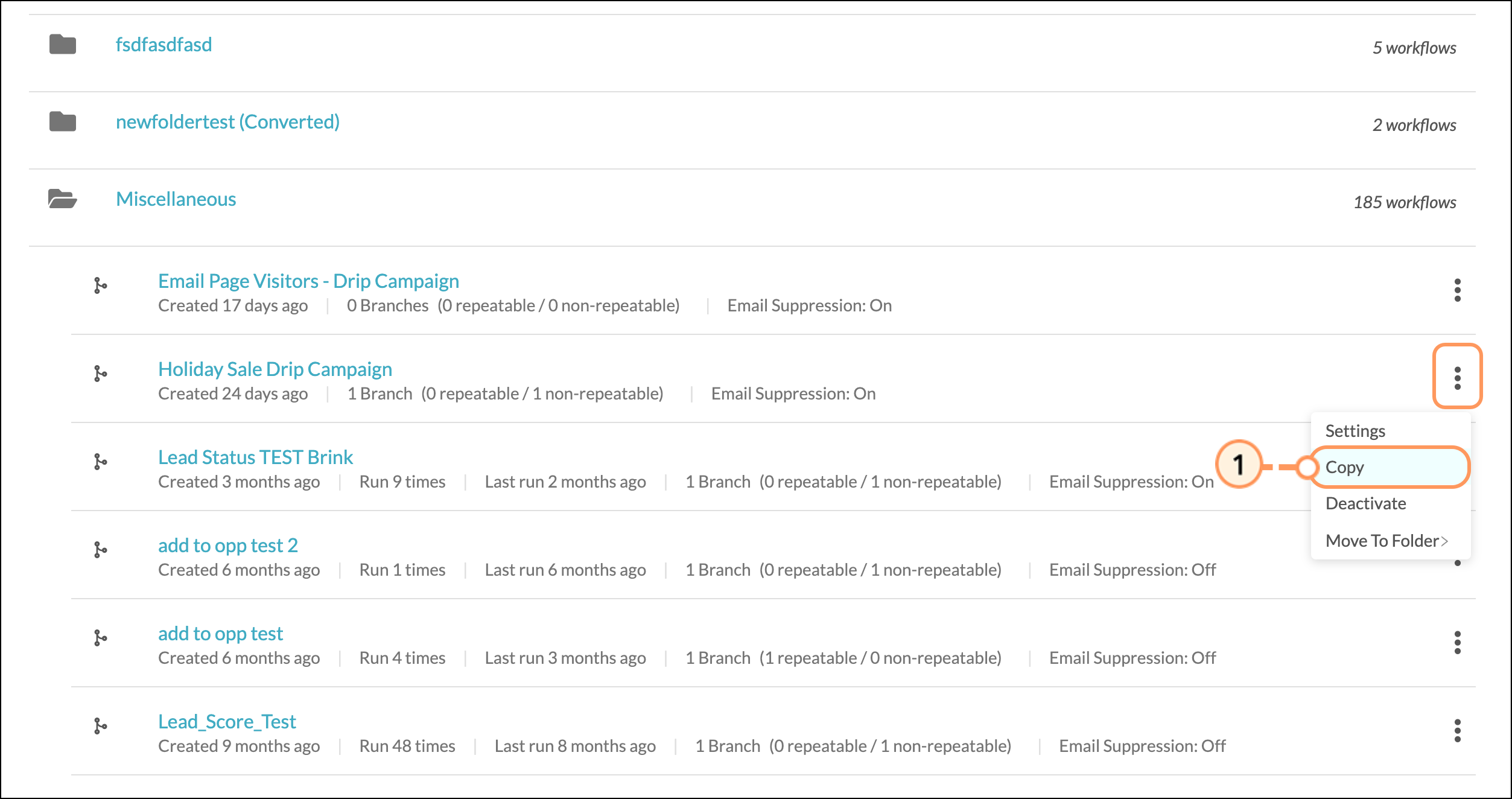
Task: Open add to opp test 2 workflow
Action: (x=228, y=546)
